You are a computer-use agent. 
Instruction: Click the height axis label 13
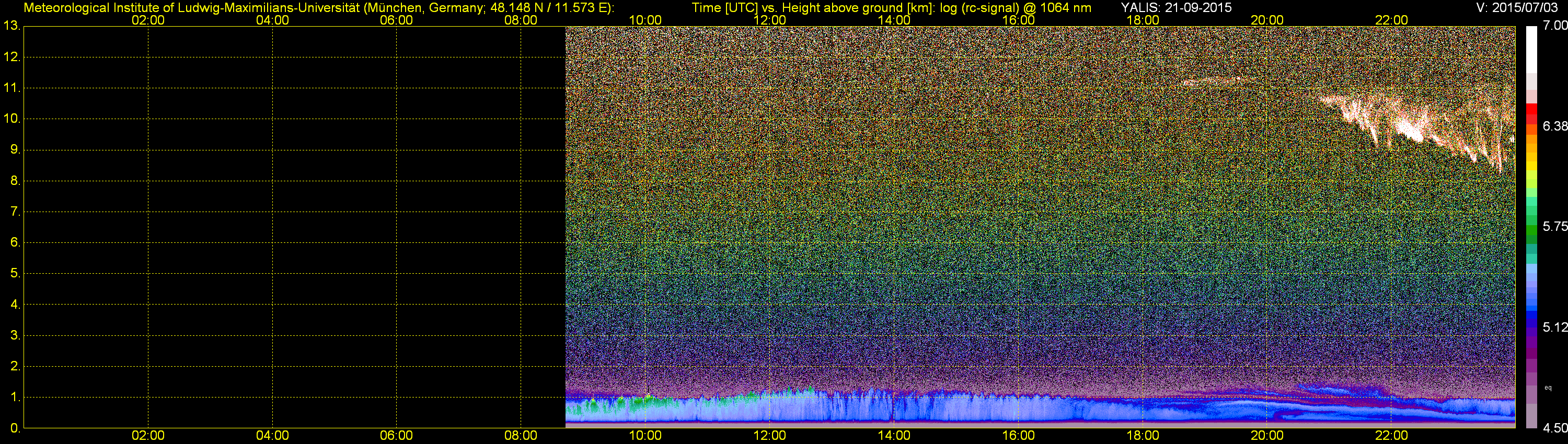(11, 26)
